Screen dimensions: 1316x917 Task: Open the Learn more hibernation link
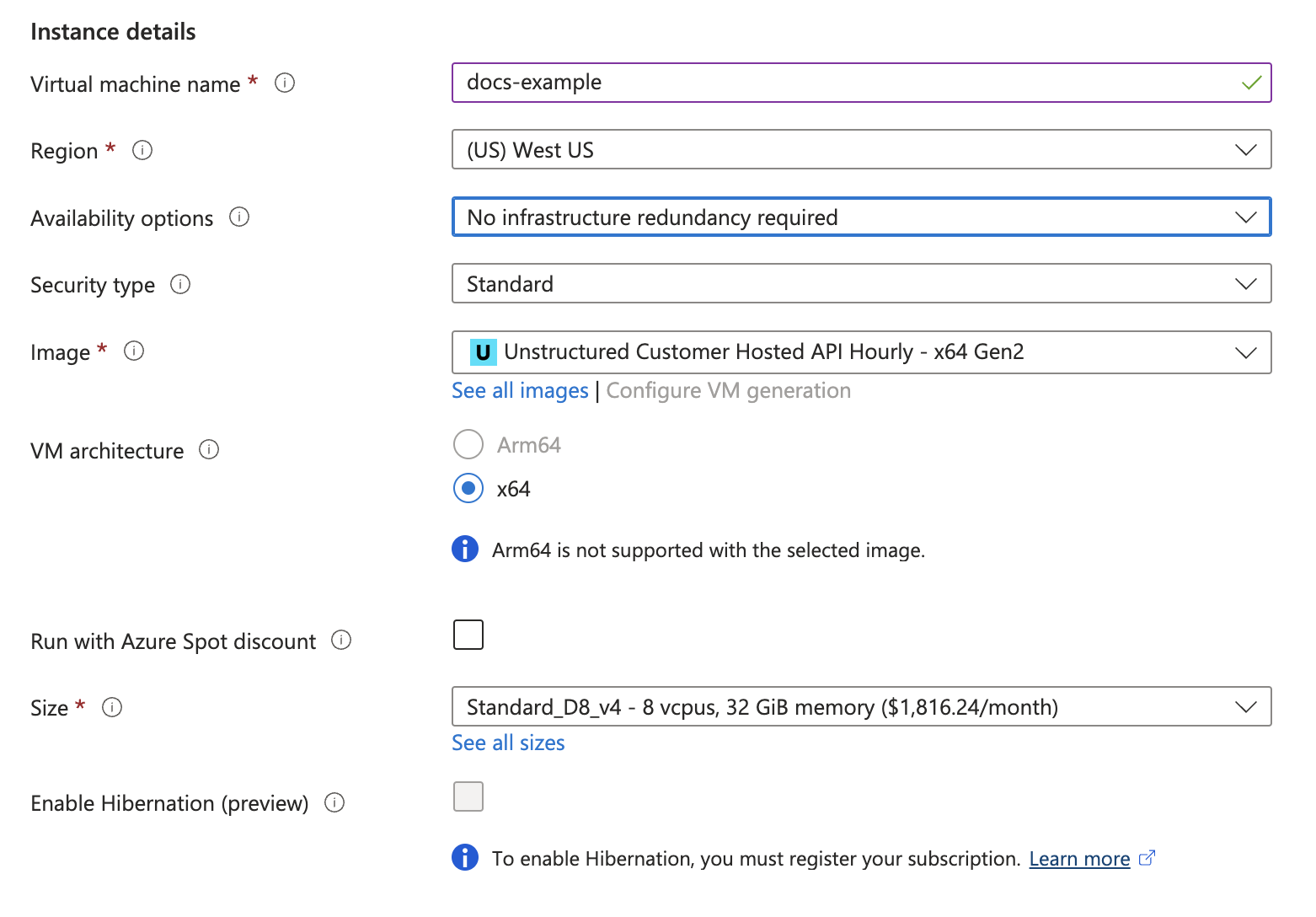point(1079,857)
